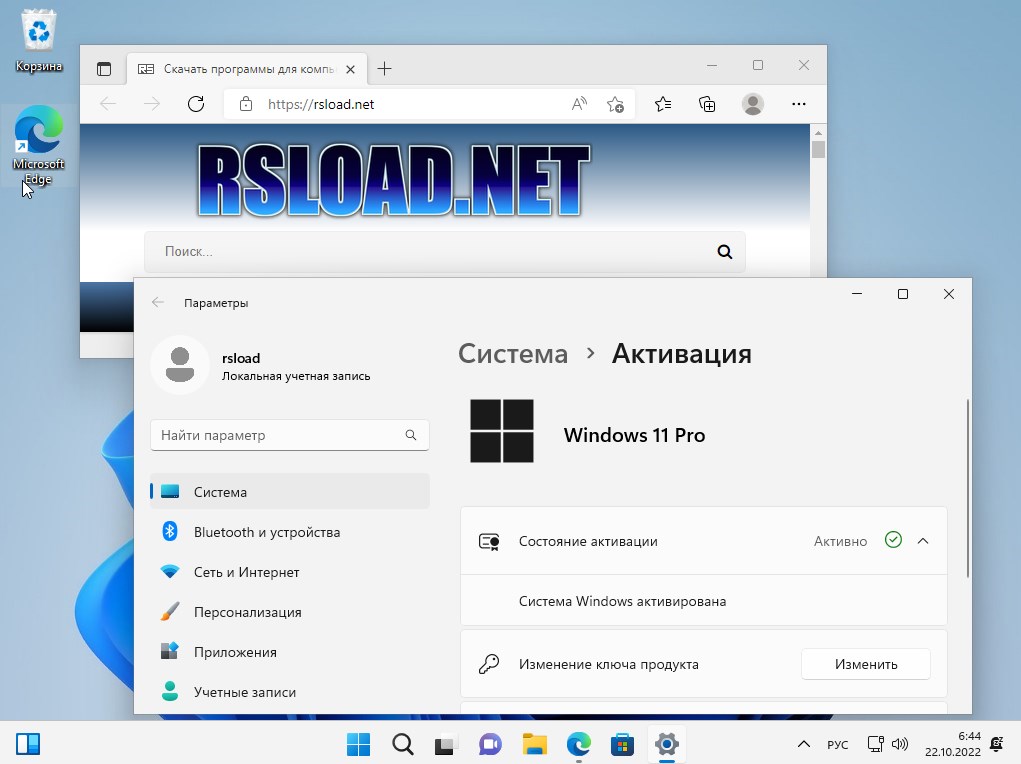Focus the Settings search box
This screenshot has width=1021, height=764.
(x=290, y=435)
